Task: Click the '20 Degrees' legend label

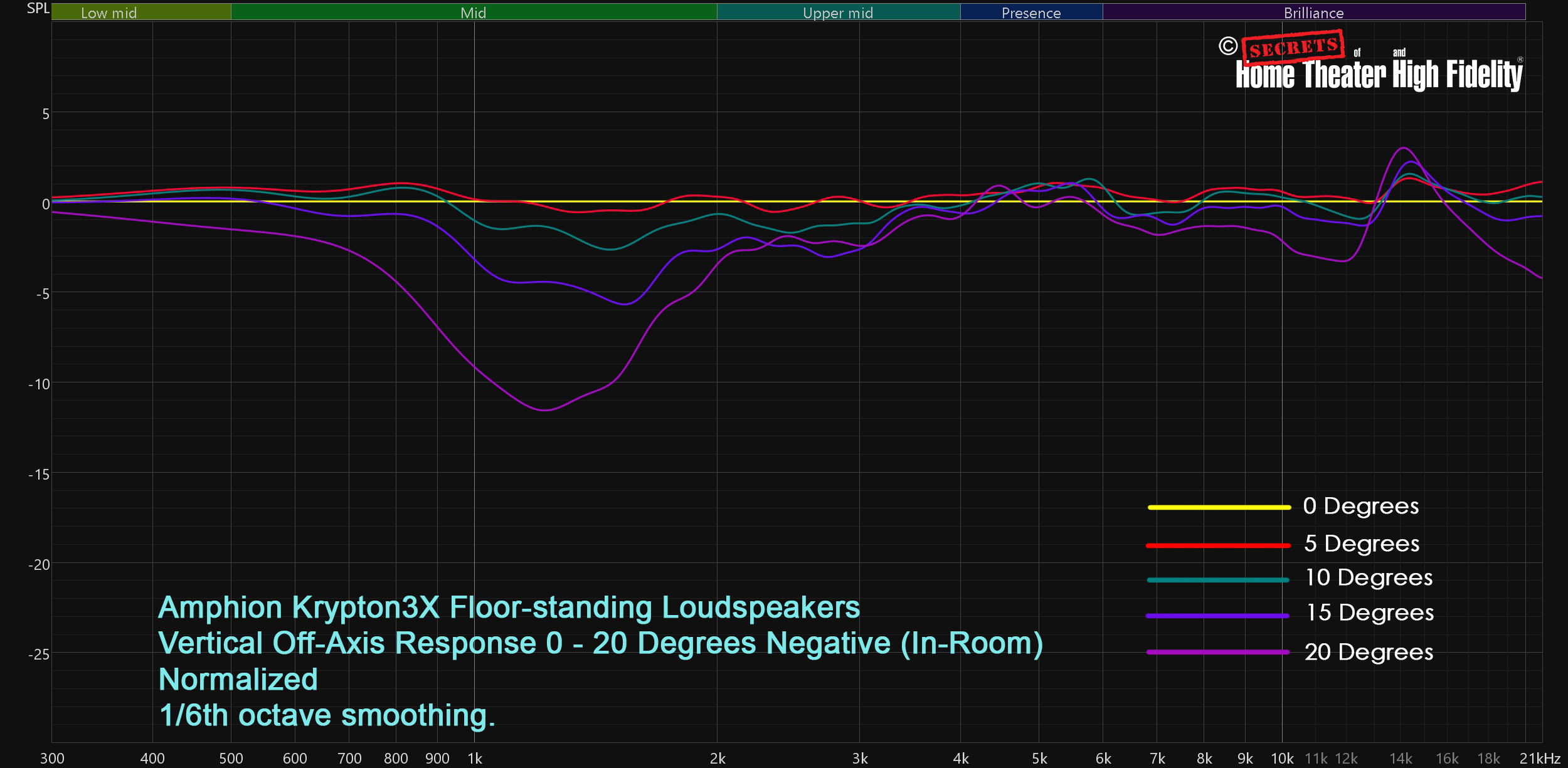Action: [x=1369, y=652]
